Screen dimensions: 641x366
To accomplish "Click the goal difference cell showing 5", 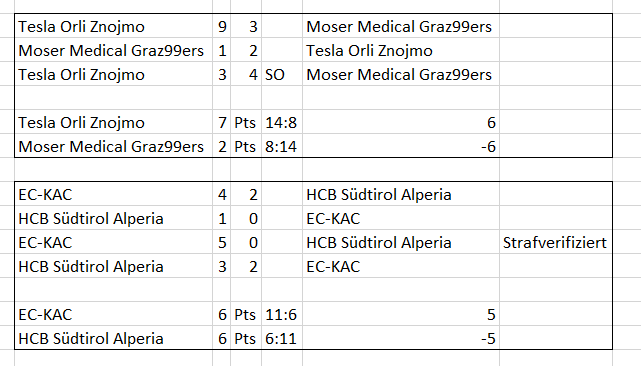I will (x=401, y=314).
